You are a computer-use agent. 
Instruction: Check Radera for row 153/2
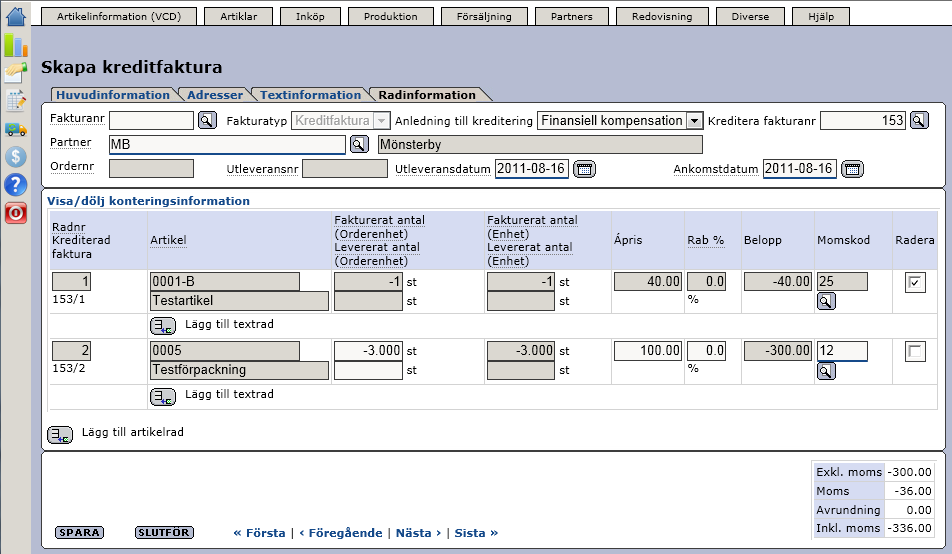[915, 352]
